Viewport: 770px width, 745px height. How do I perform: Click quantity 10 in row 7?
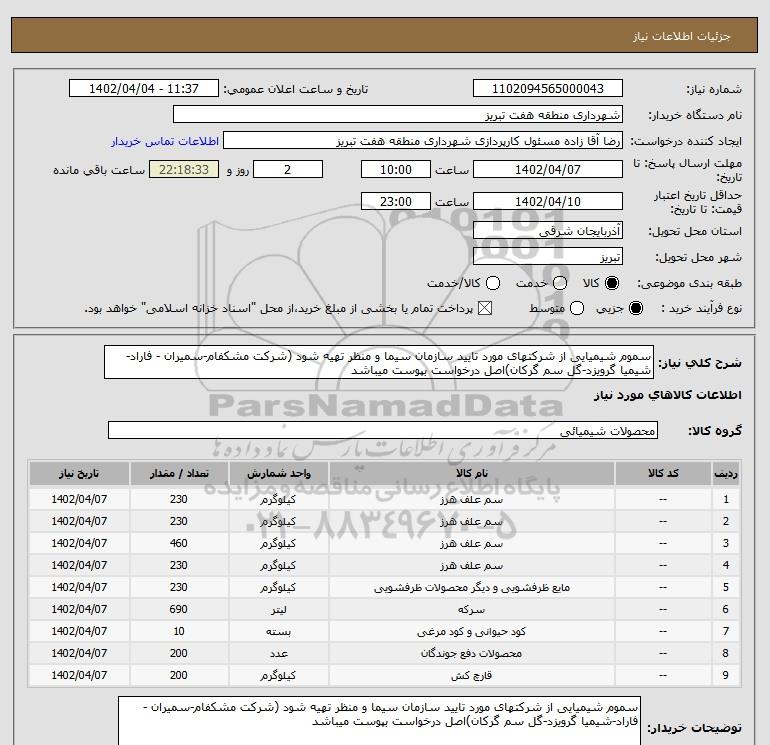click(179, 632)
